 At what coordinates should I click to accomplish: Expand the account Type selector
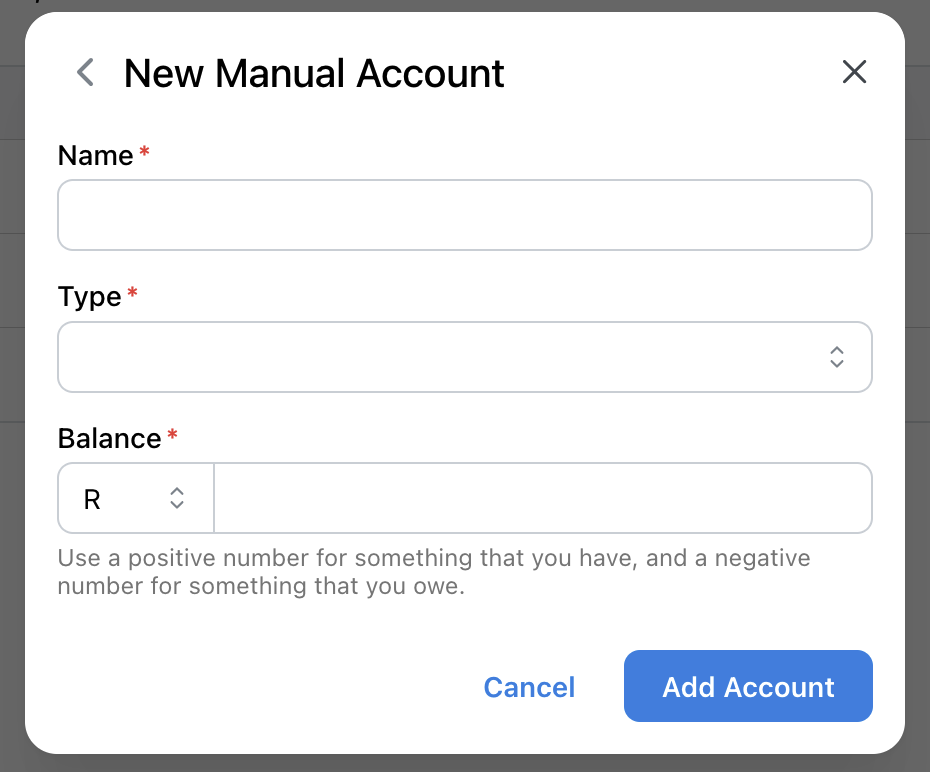(465, 357)
